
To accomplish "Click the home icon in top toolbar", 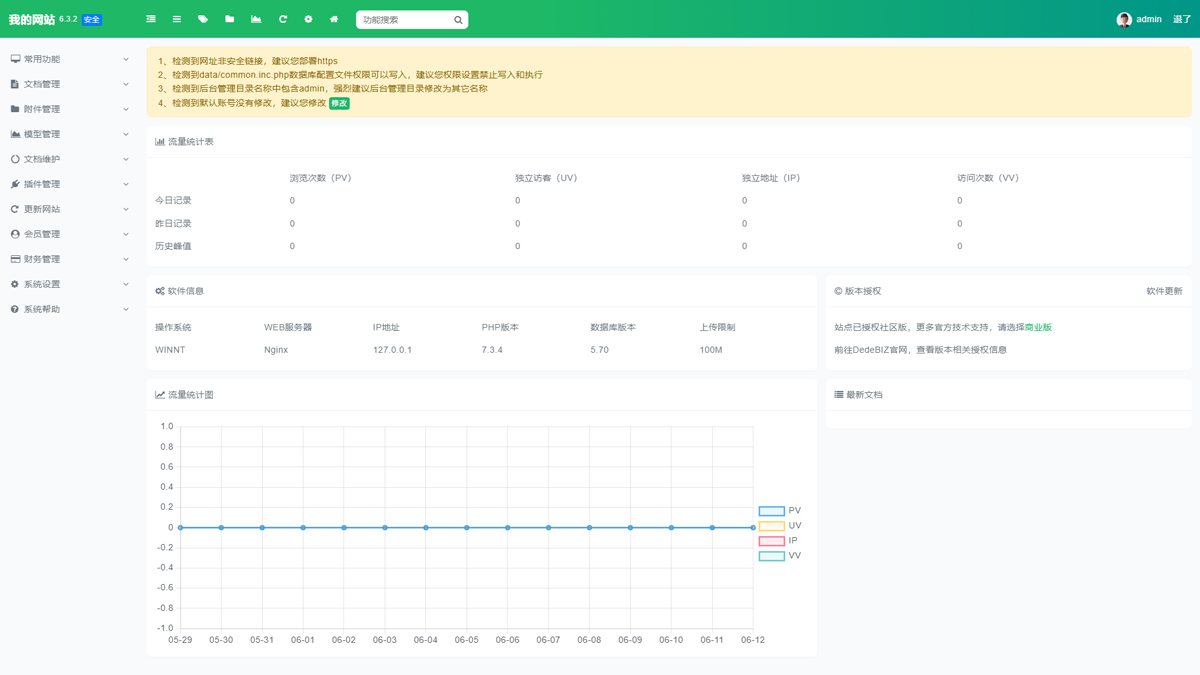I will click(x=334, y=19).
